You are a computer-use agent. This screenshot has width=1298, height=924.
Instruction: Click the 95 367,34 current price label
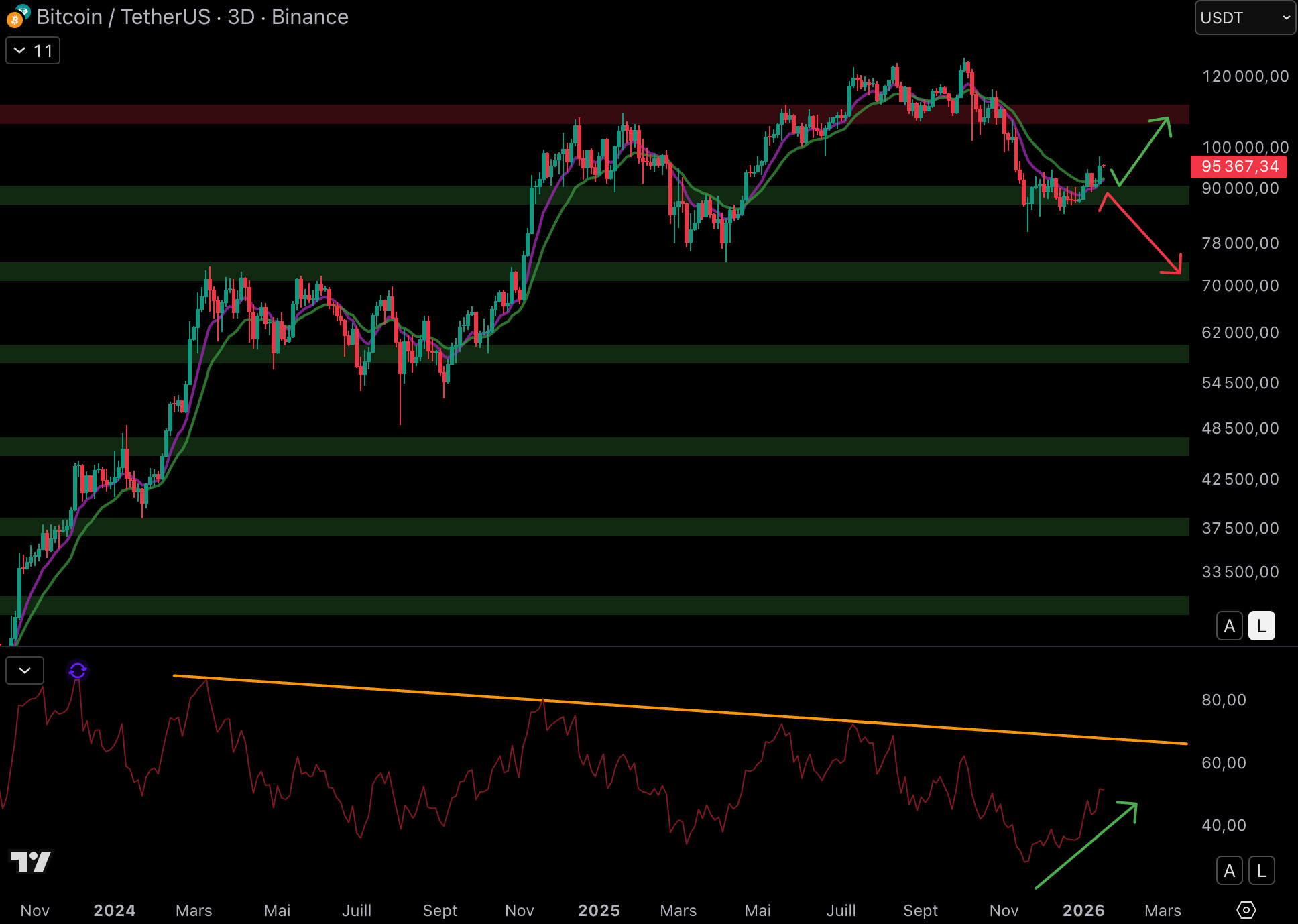[x=1239, y=167]
